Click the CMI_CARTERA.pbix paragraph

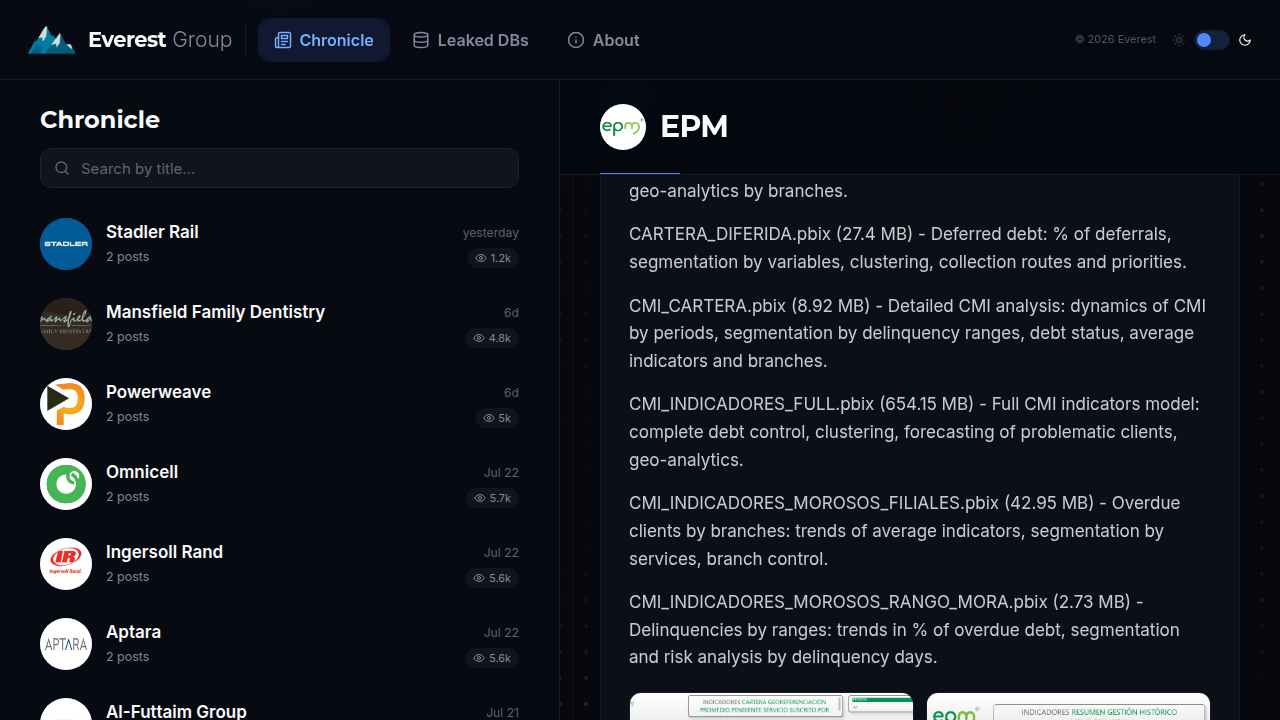[x=919, y=333]
